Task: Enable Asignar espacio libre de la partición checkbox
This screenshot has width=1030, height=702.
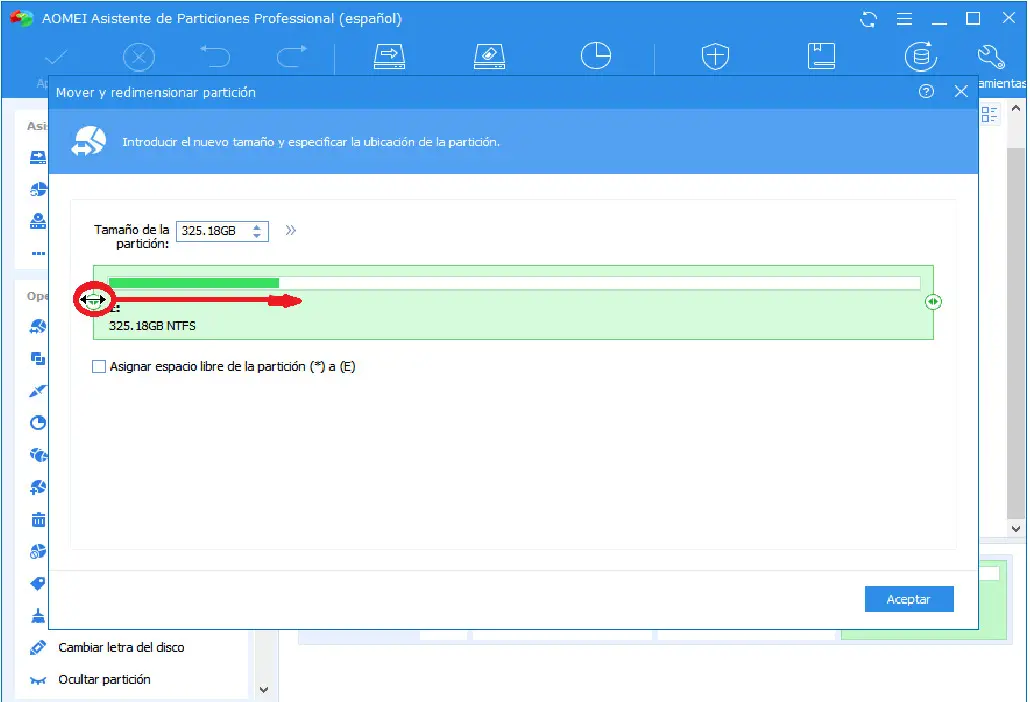Action: click(x=99, y=366)
